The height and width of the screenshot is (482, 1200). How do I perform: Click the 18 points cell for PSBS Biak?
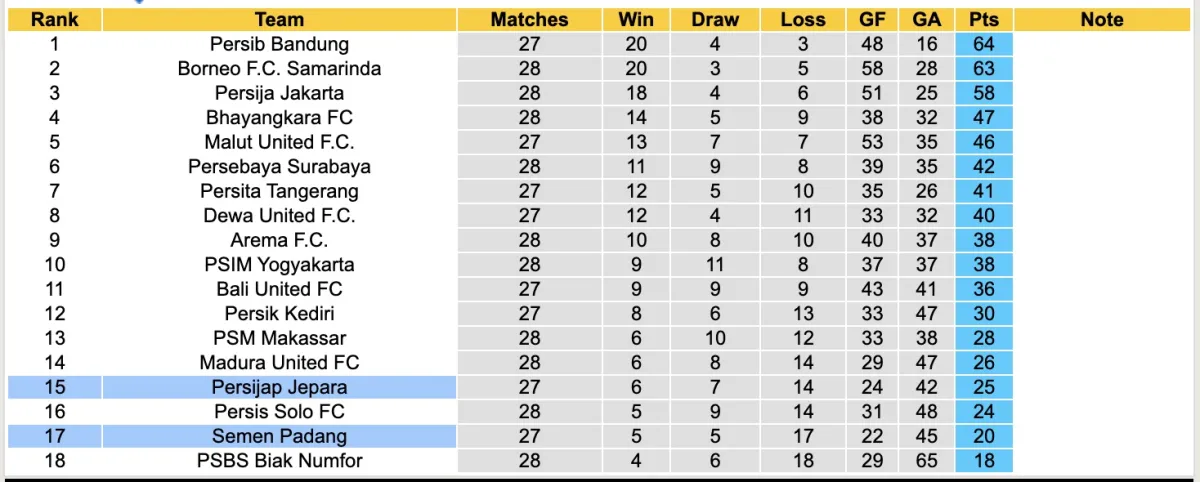click(x=983, y=461)
